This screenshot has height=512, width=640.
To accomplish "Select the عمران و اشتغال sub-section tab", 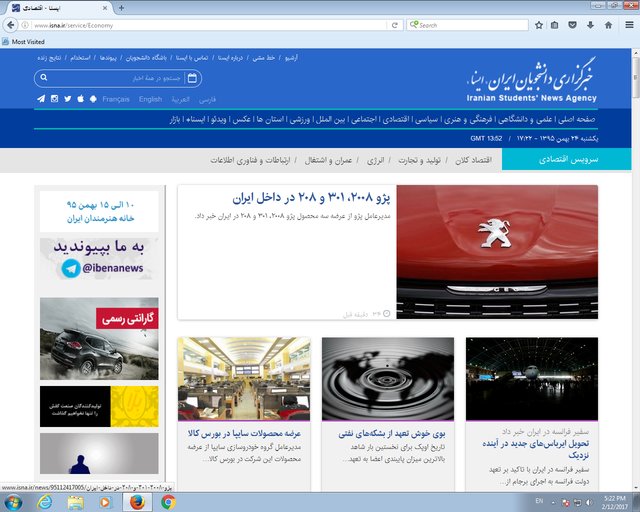I will coord(328,160).
